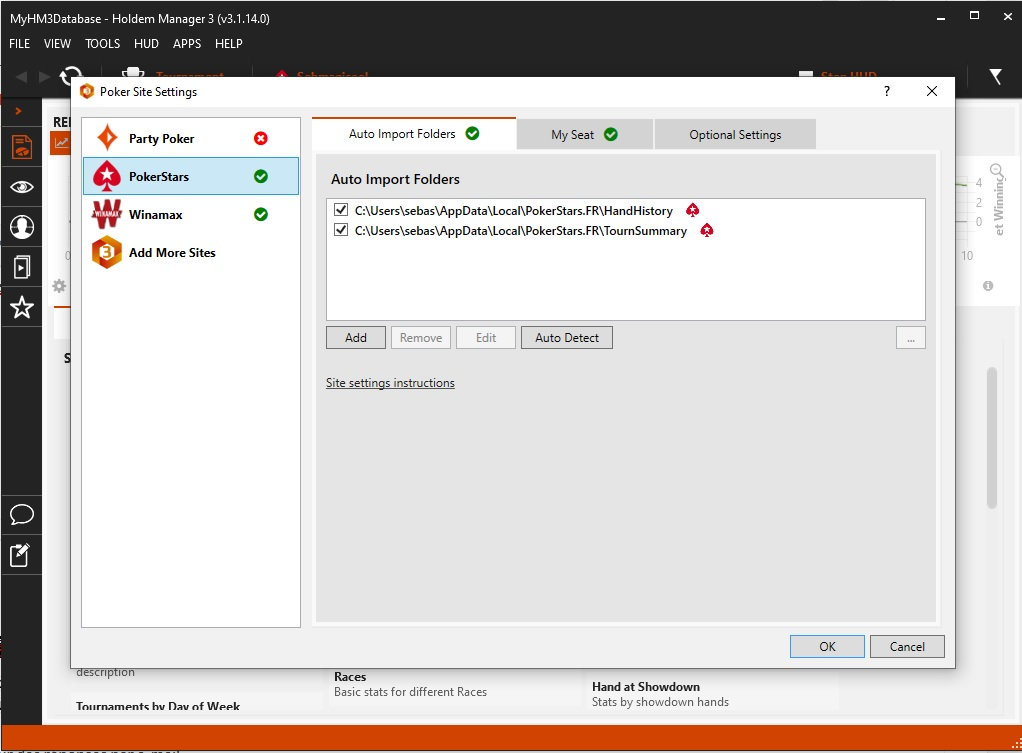Click the hand replayer sidebar icon
The height and width of the screenshot is (753, 1022).
click(x=22, y=267)
